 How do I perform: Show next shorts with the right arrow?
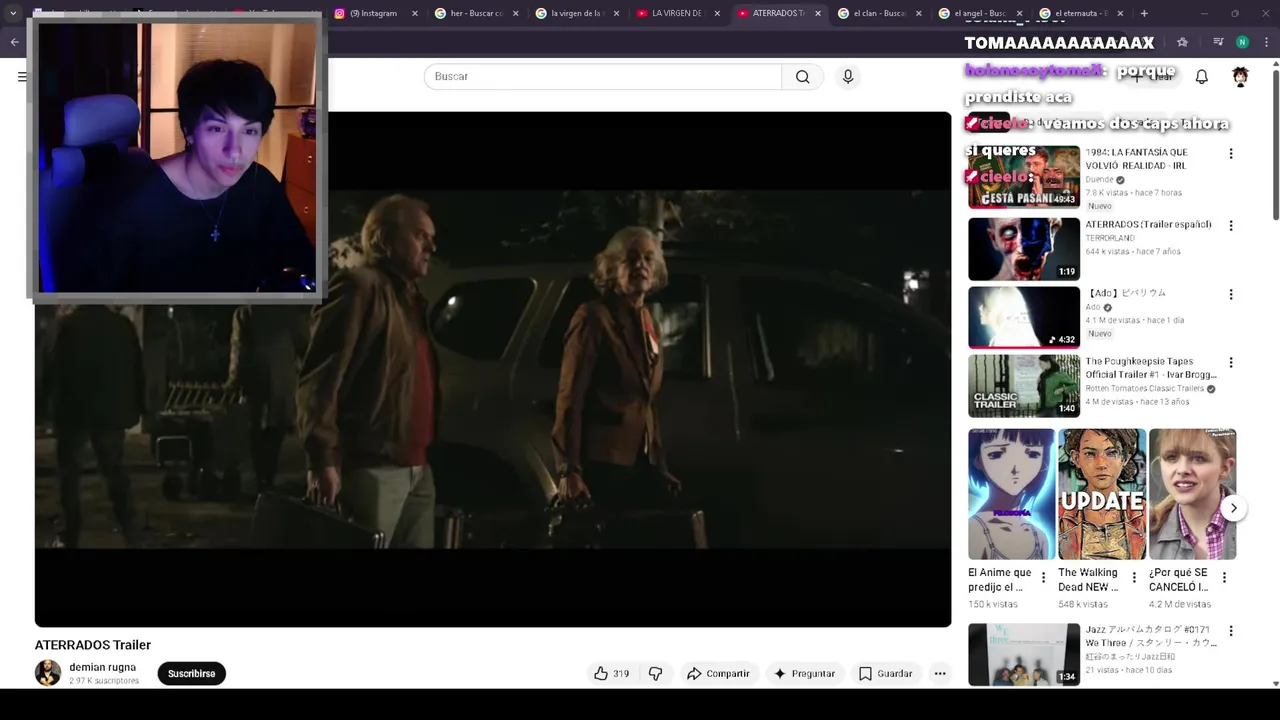click(x=1233, y=508)
